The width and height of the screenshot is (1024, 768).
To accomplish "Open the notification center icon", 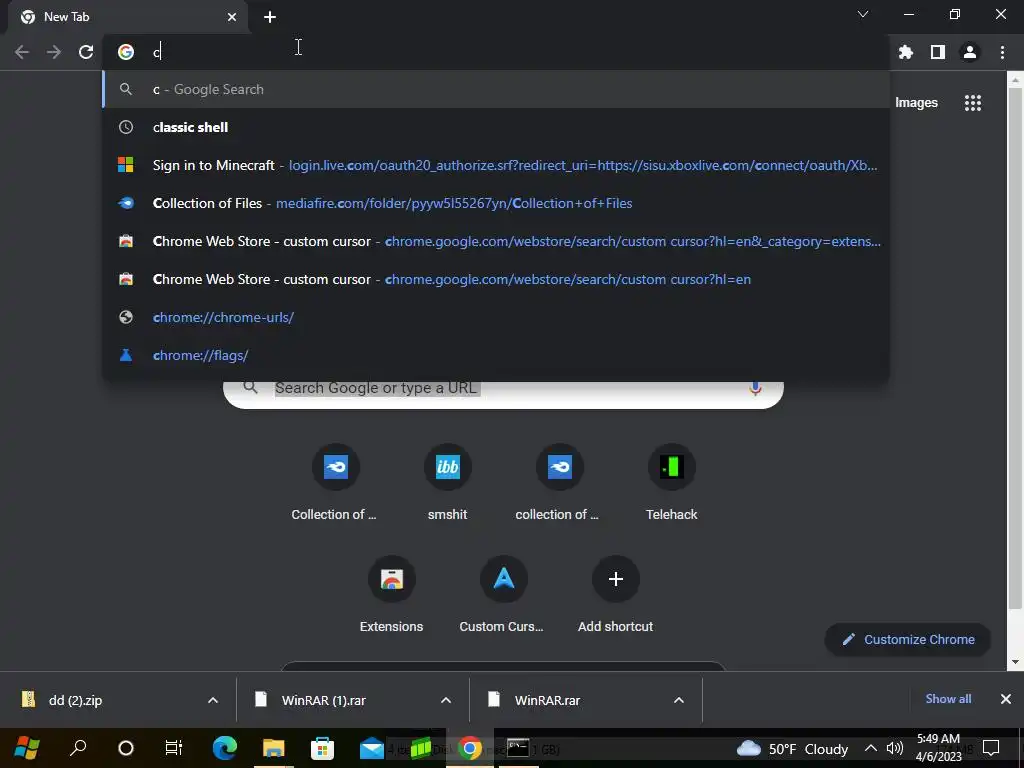I will (x=991, y=748).
